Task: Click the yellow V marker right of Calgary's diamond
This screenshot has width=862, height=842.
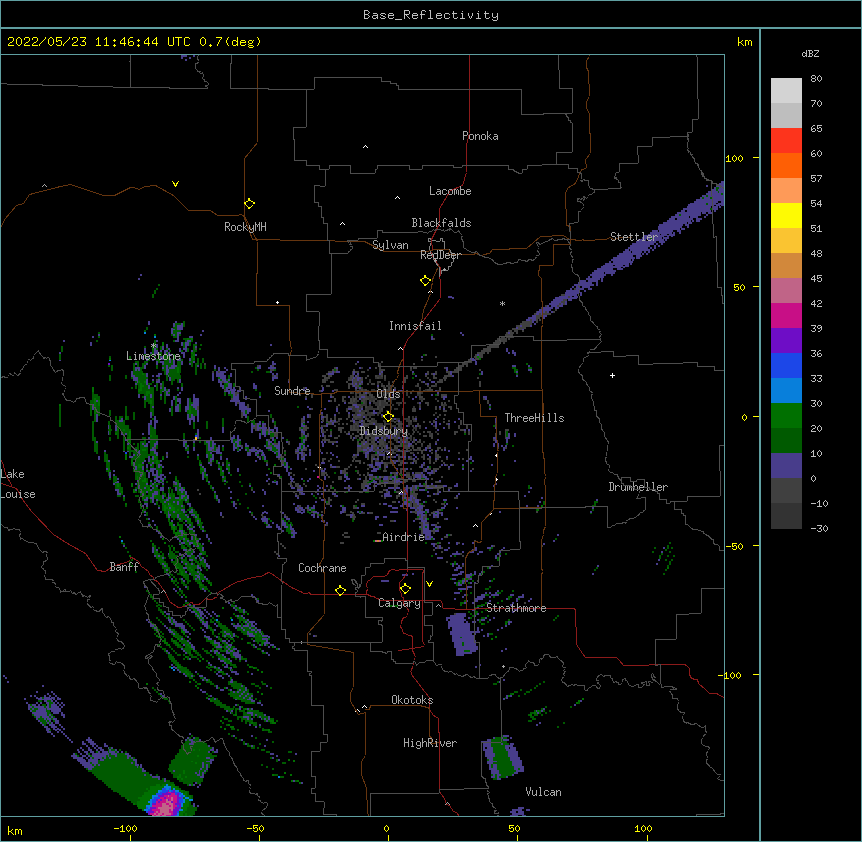Action: pos(429,584)
